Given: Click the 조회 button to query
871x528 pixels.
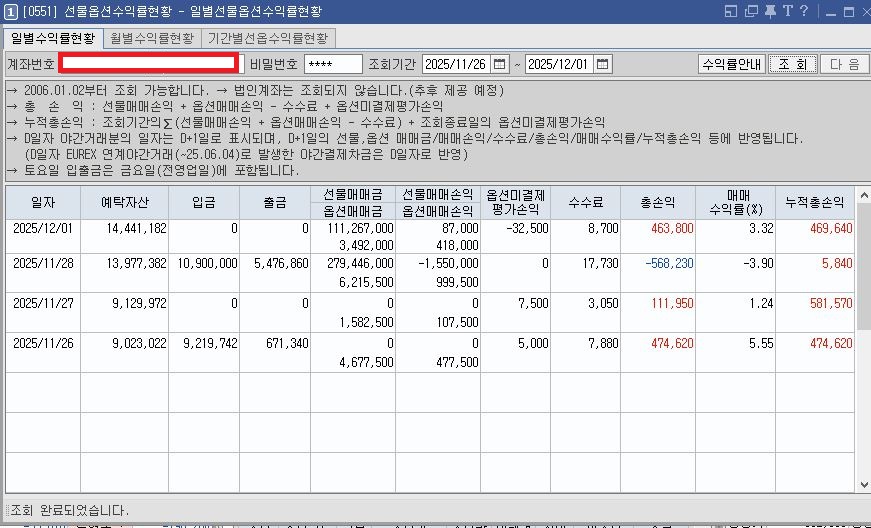Looking at the screenshot, I should point(793,64).
